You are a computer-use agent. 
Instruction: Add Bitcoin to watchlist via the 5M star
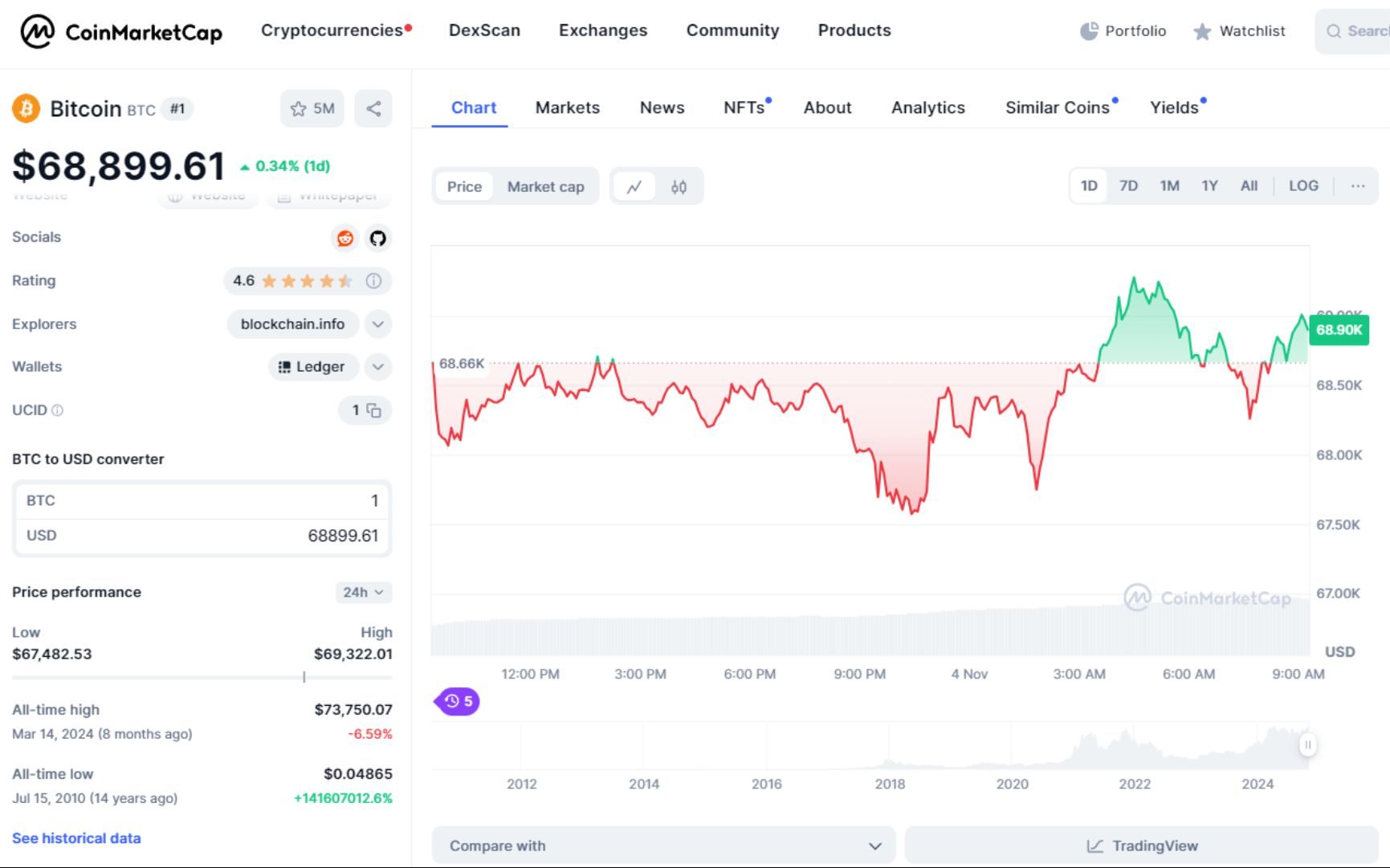[x=312, y=108]
